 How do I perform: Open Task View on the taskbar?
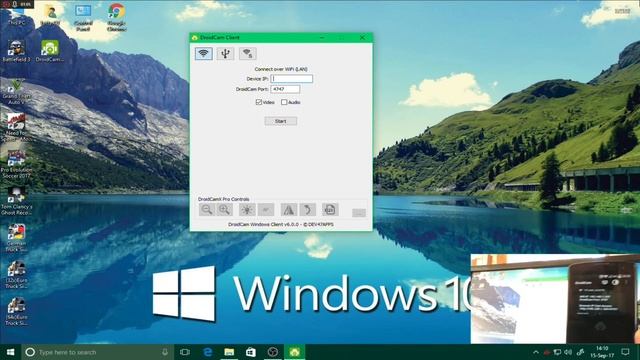pos(185,352)
